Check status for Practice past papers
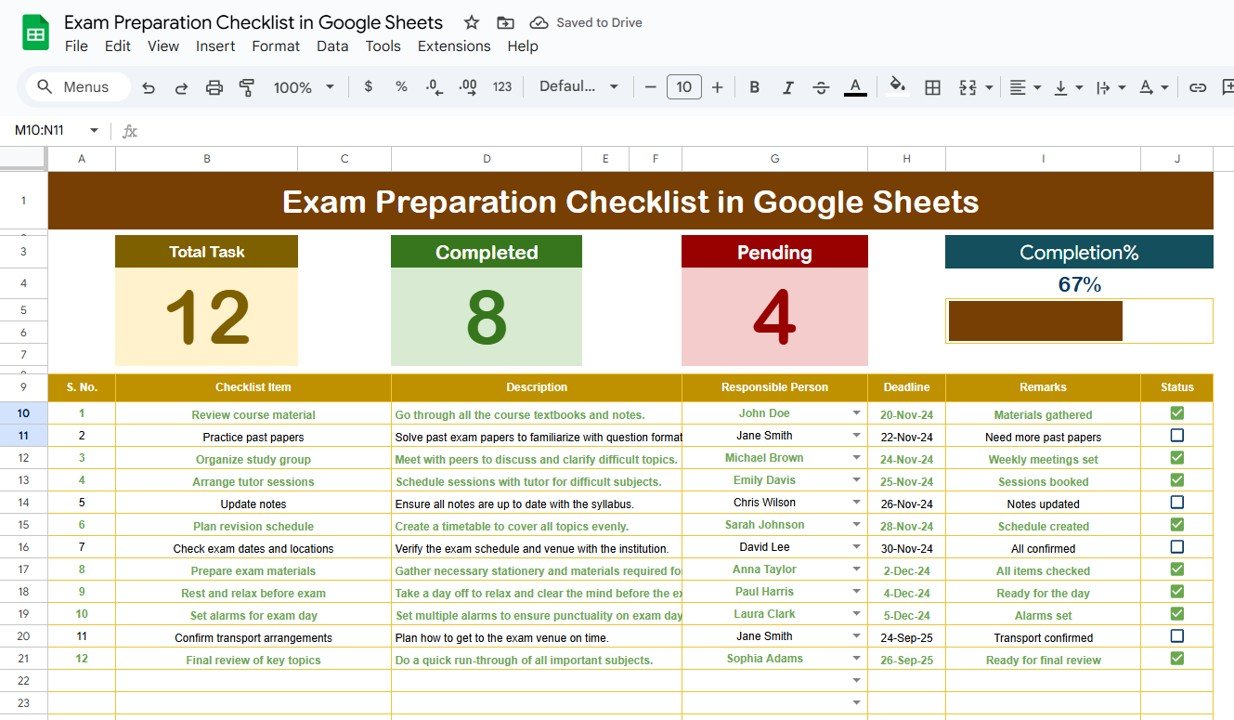Viewport: 1234px width, 720px height. (1177, 435)
